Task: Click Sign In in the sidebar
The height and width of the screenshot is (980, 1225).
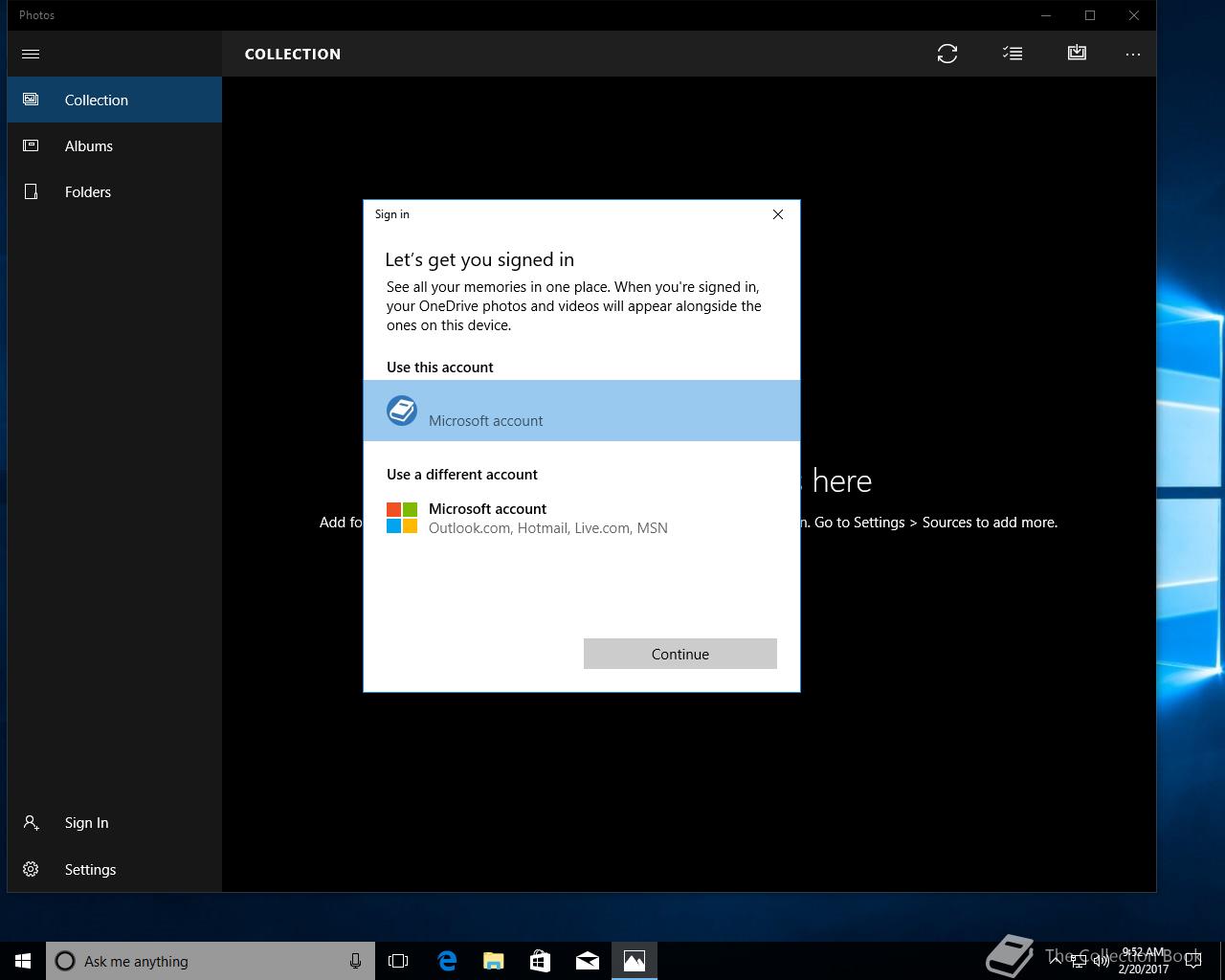Action: [115, 823]
